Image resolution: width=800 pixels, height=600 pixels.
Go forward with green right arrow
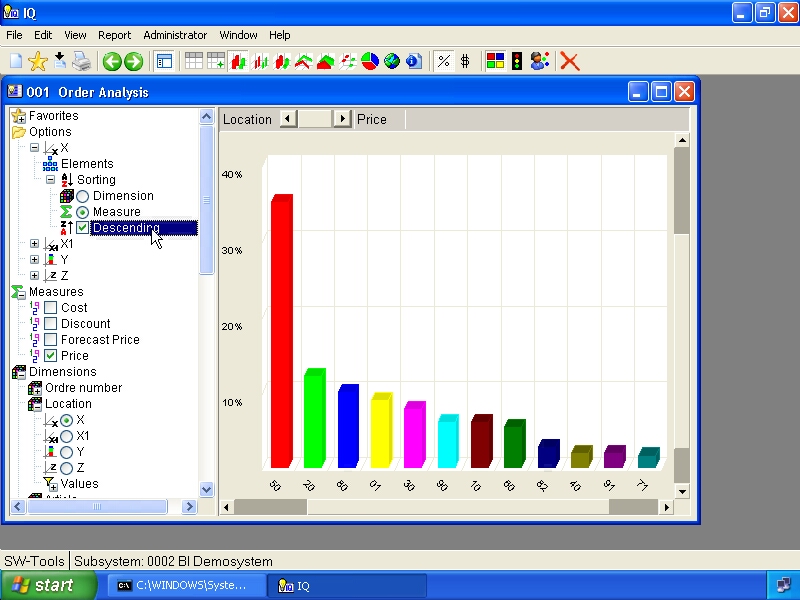[x=133, y=62]
